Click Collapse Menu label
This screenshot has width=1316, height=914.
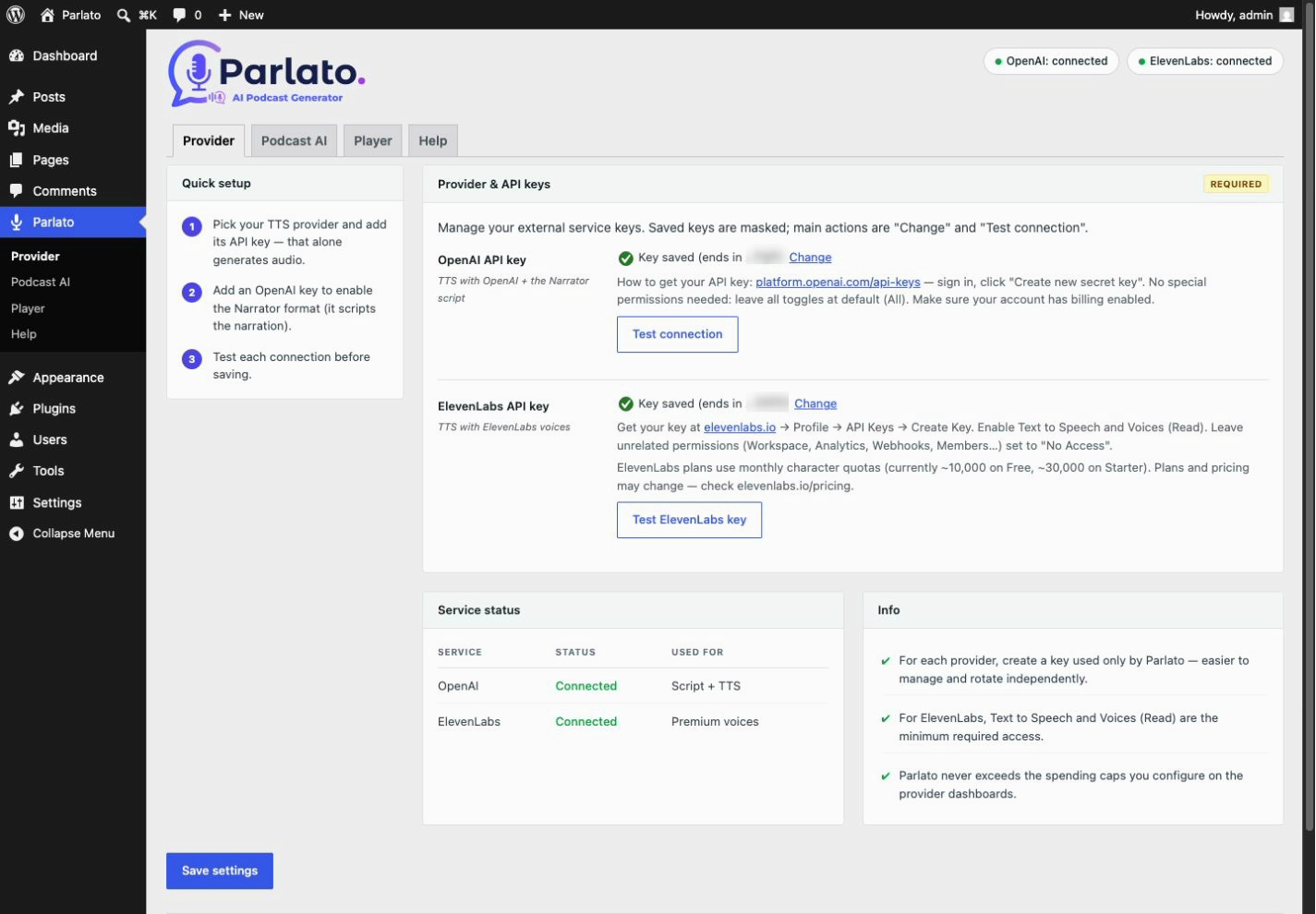point(74,534)
